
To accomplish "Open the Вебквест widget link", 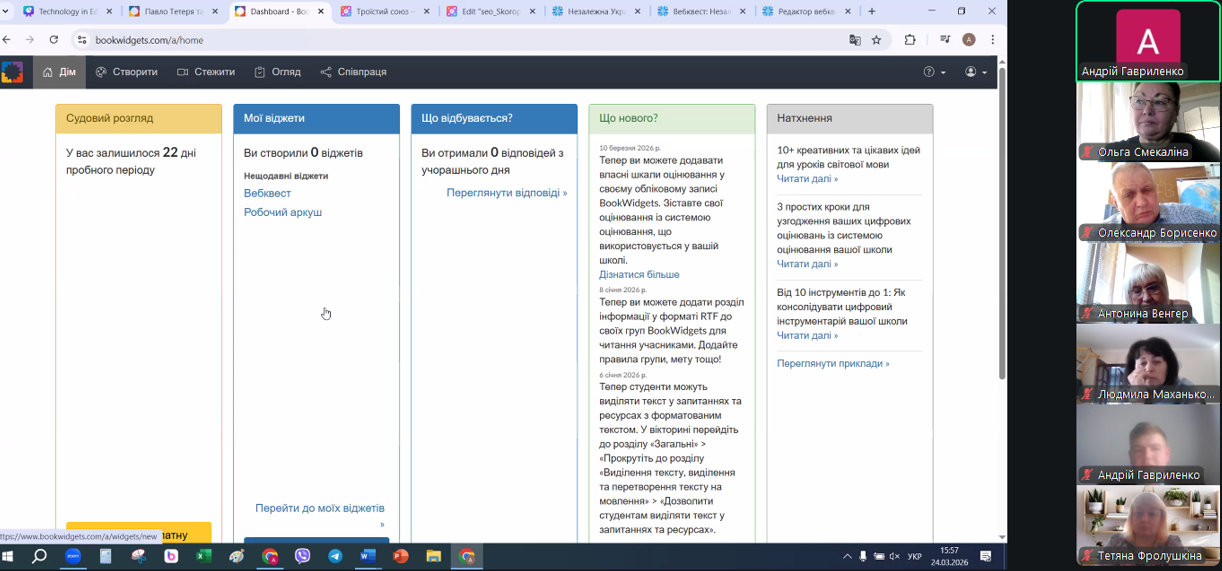I will tap(267, 193).
